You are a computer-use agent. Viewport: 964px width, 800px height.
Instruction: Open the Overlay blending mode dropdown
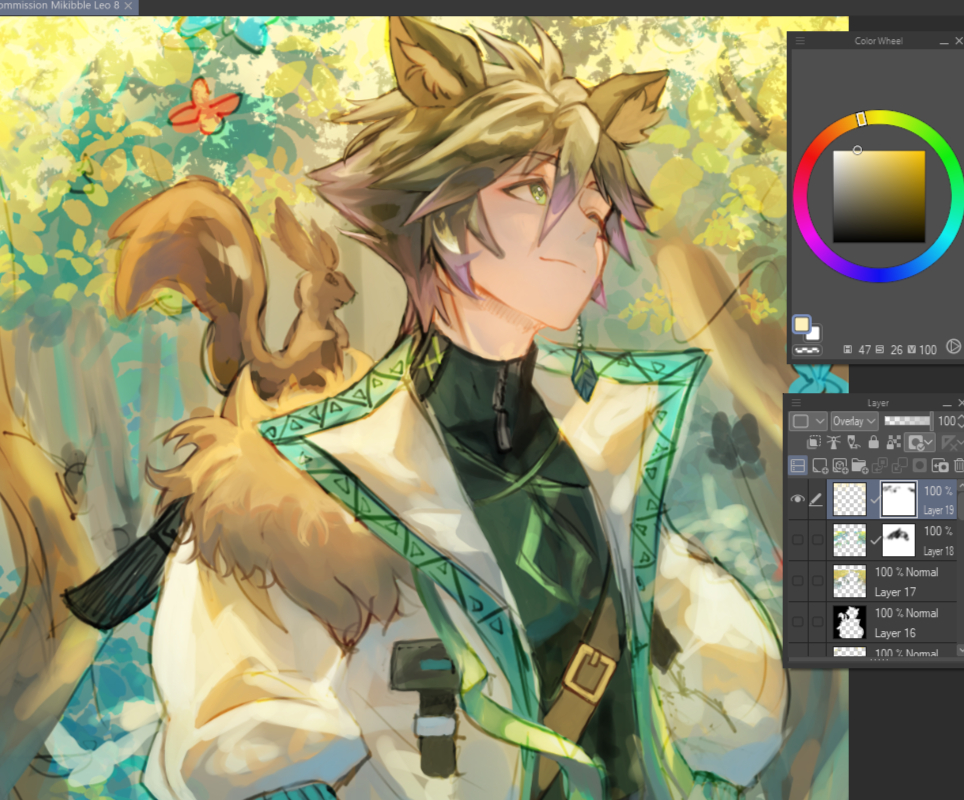tap(854, 421)
